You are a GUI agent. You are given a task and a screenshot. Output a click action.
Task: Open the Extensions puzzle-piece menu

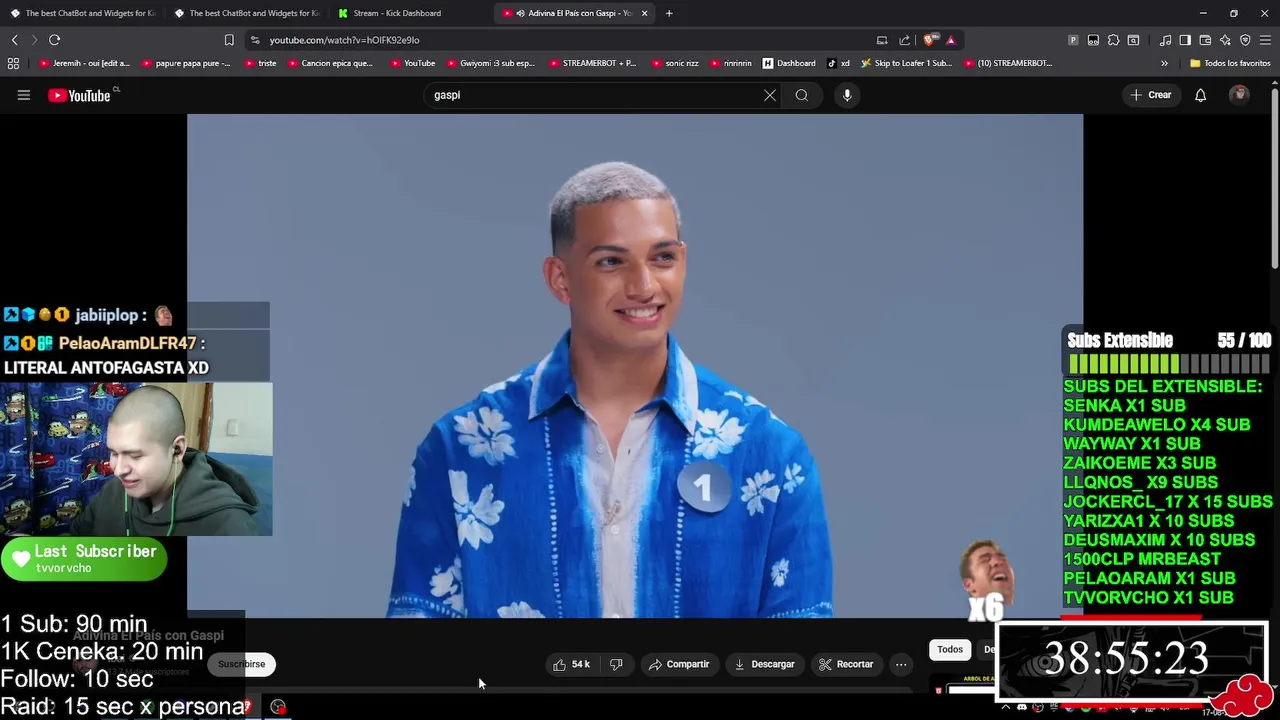pos(1113,40)
